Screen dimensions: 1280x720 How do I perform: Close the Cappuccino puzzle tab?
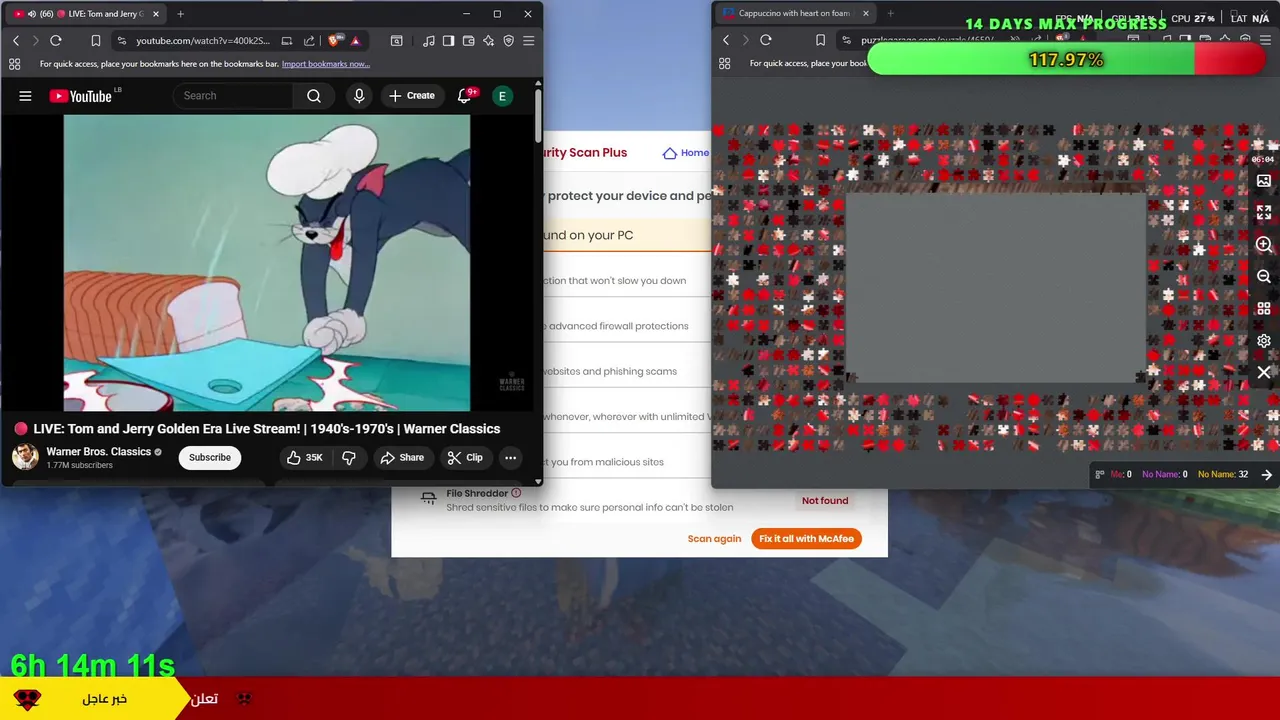point(866,13)
